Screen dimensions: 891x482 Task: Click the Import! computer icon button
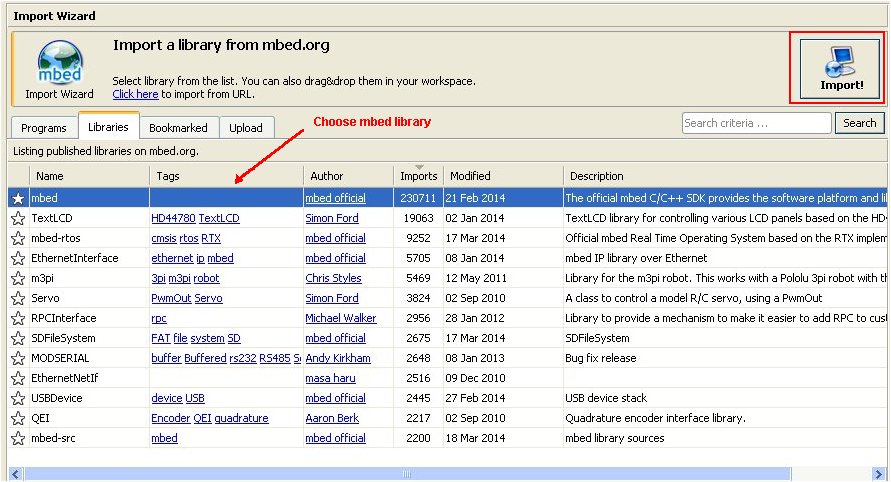[x=841, y=68]
